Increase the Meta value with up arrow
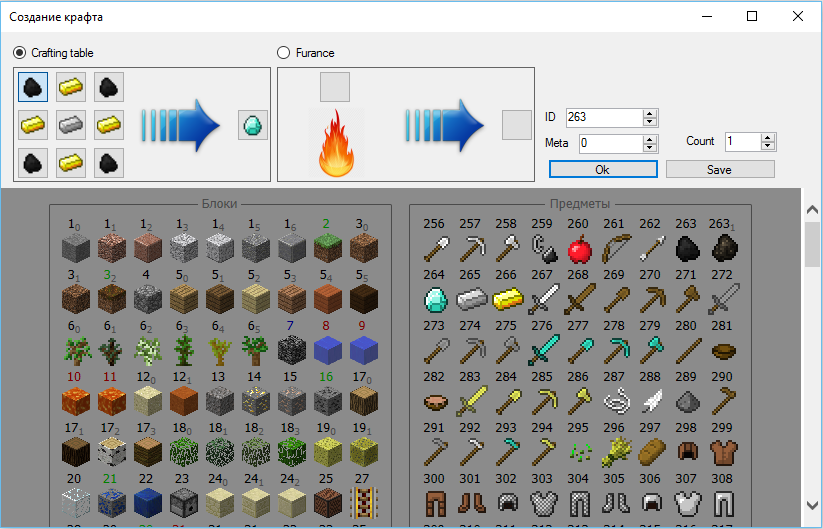The height and width of the screenshot is (529, 823). [650, 139]
